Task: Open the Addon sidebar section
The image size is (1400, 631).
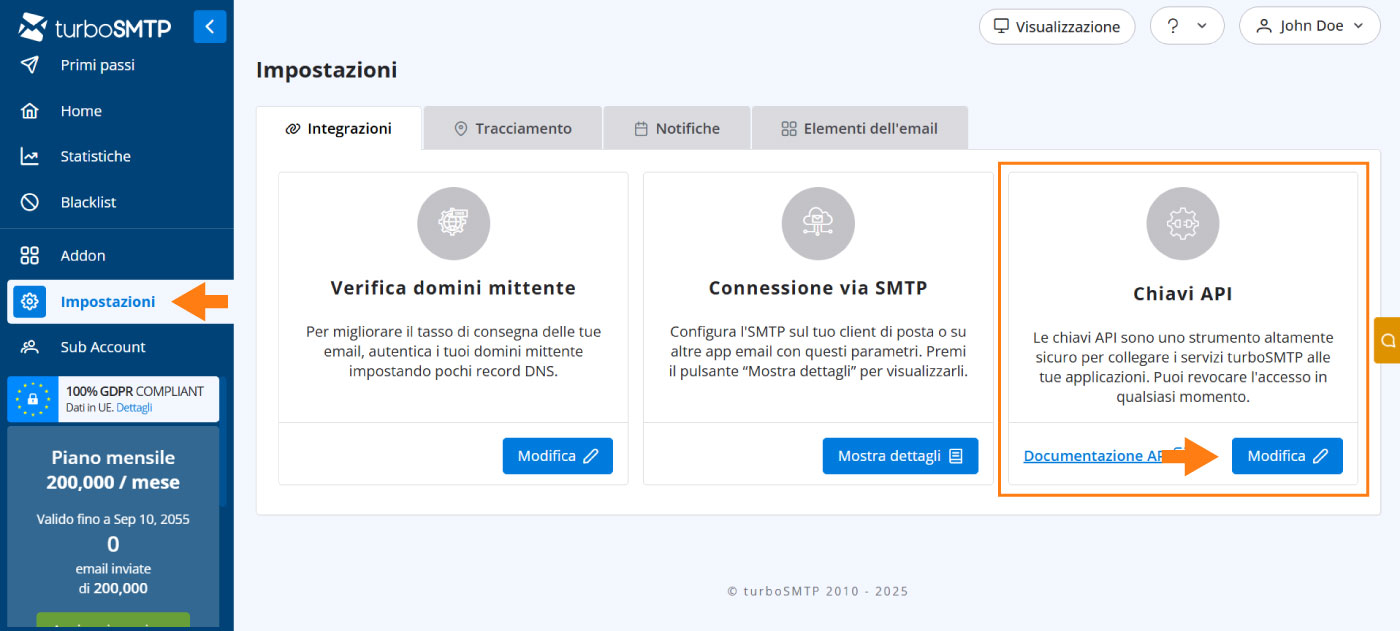Action: tap(82, 255)
